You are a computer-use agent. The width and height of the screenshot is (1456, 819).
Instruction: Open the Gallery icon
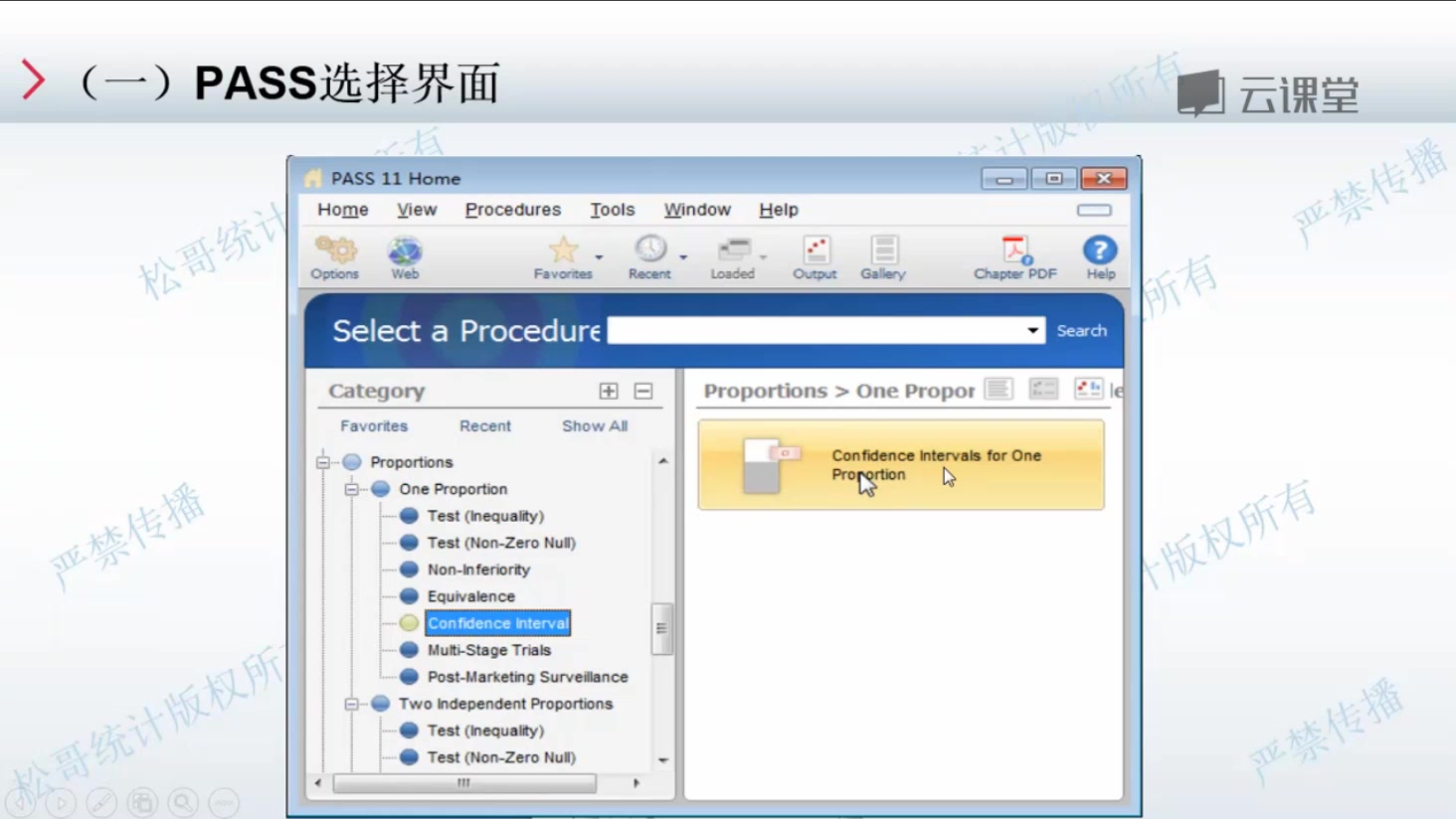coord(884,249)
